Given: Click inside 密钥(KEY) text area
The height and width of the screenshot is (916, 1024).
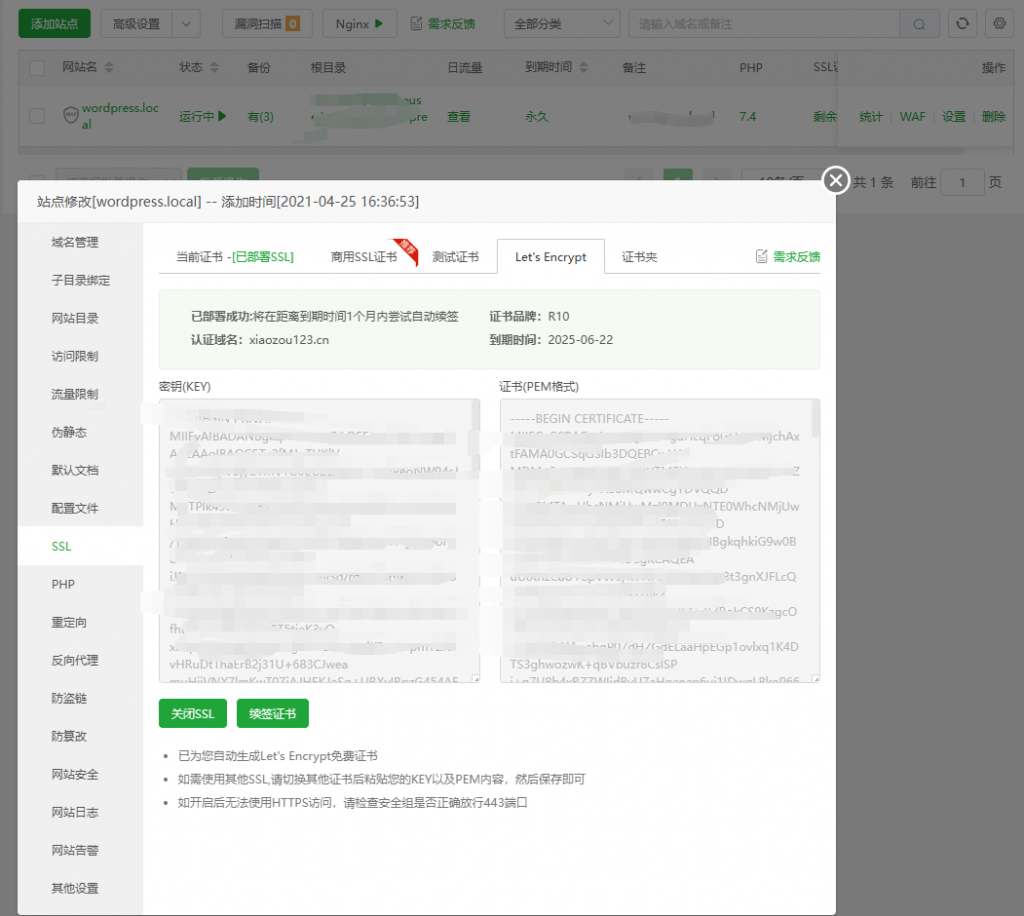Looking at the screenshot, I should pyautogui.click(x=319, y=541).
